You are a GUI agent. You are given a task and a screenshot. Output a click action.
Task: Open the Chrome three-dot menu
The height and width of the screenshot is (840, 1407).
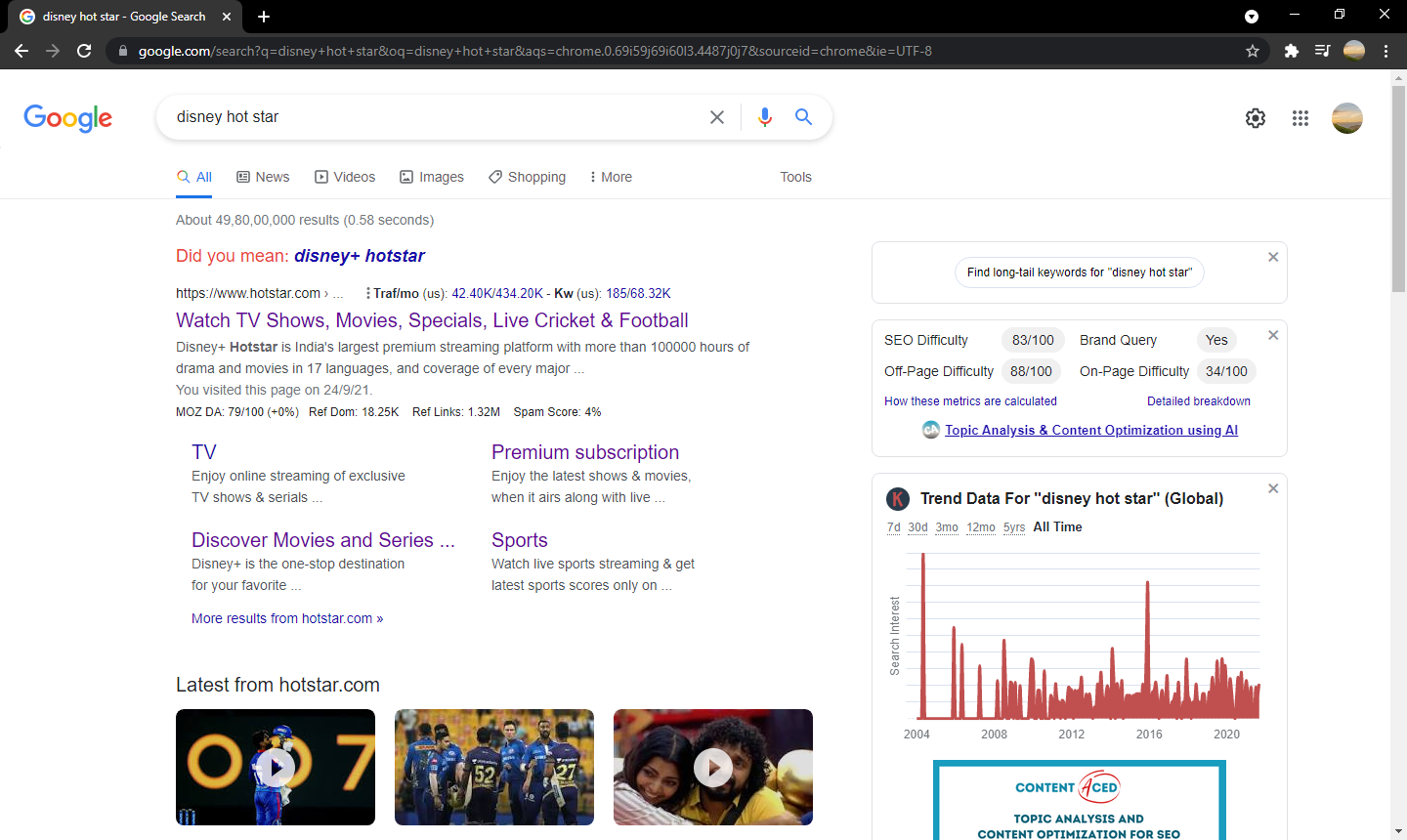point(1386,51)
